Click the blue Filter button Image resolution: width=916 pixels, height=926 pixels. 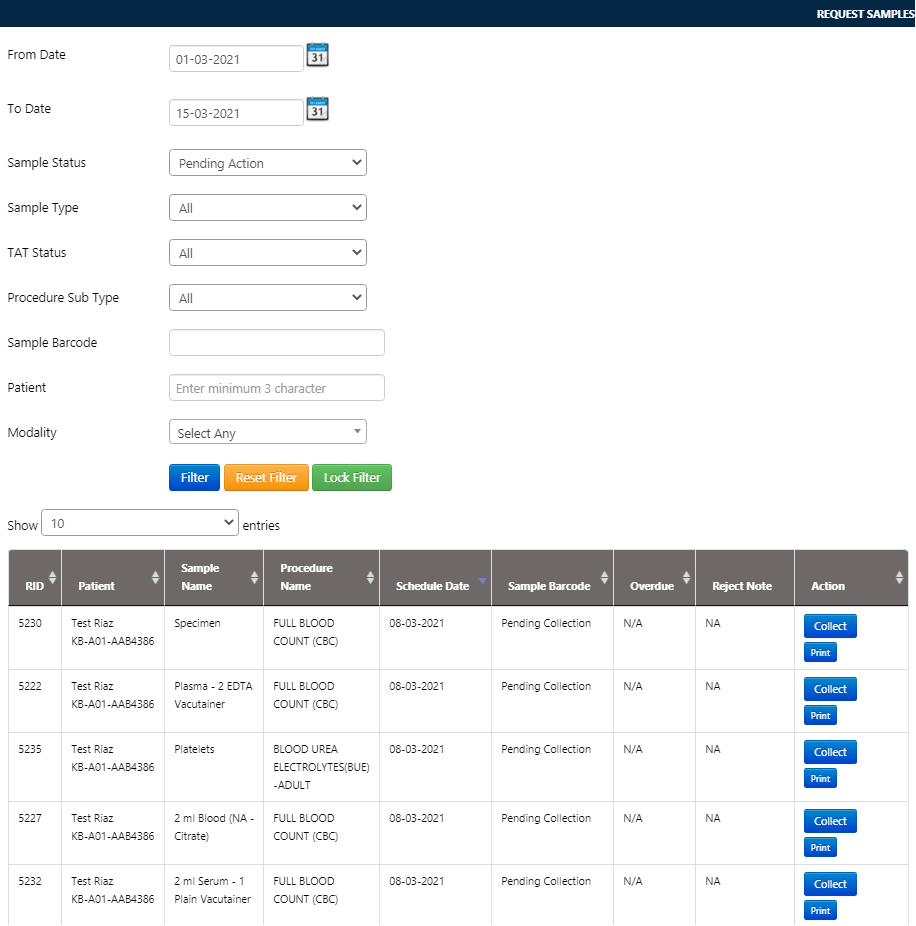pos(194,478)
